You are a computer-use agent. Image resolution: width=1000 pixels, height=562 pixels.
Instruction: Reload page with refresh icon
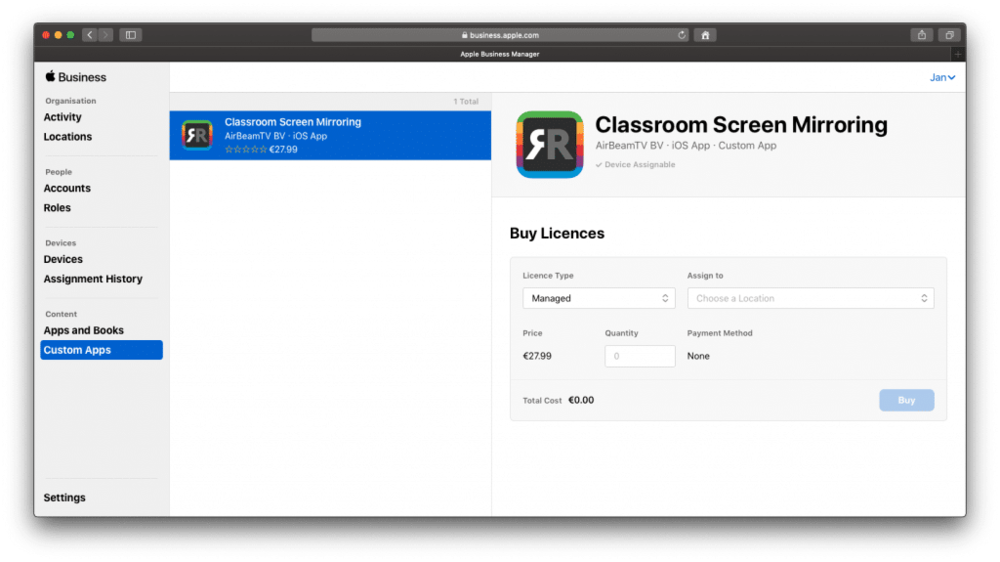click(682, 35)
